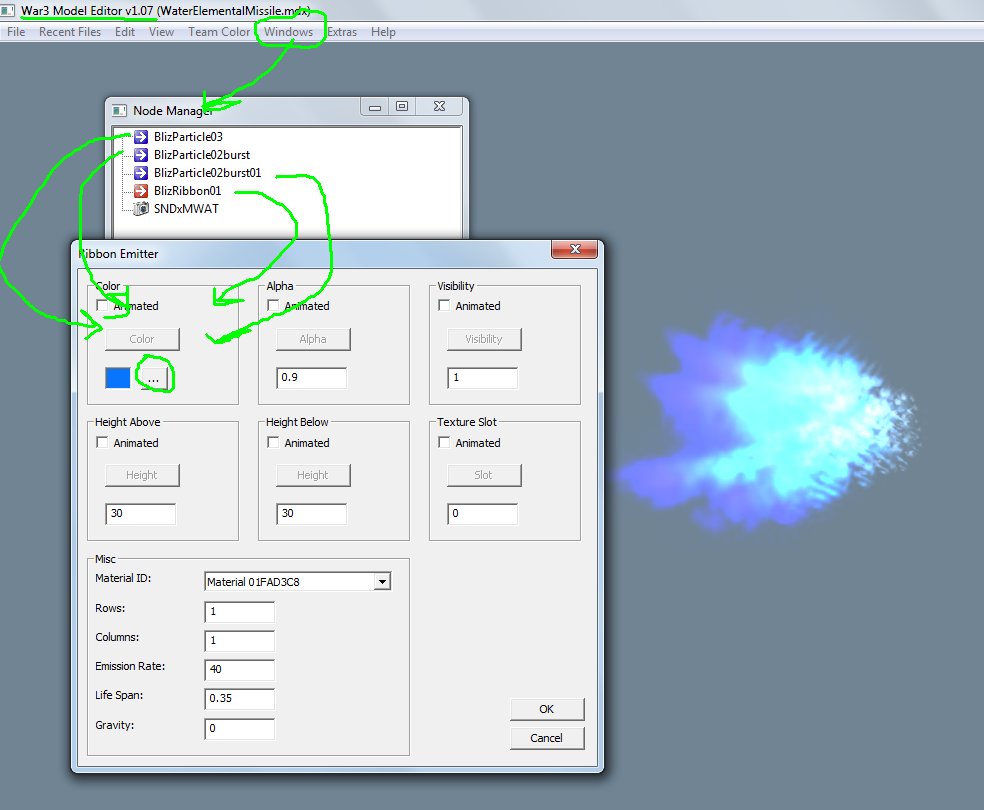This screenshot has width=984, height=810.
Task: Edit the Height Above value field
Action: pos(141,514)
